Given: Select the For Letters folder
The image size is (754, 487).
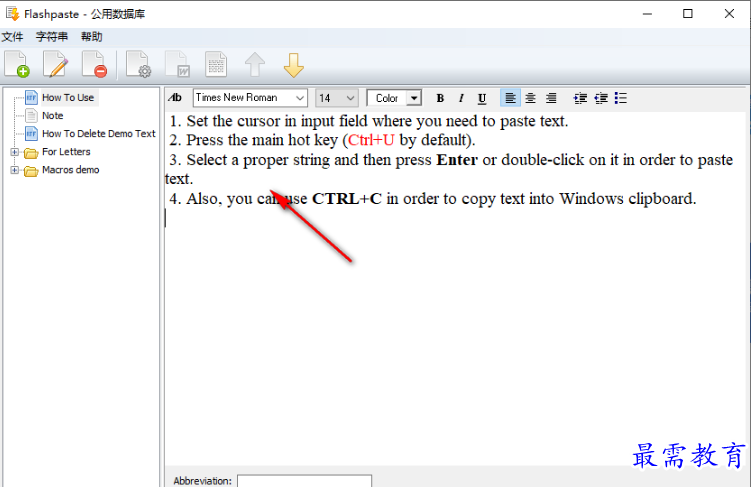Looking at the screenshot, I should [x=66, y=152].
